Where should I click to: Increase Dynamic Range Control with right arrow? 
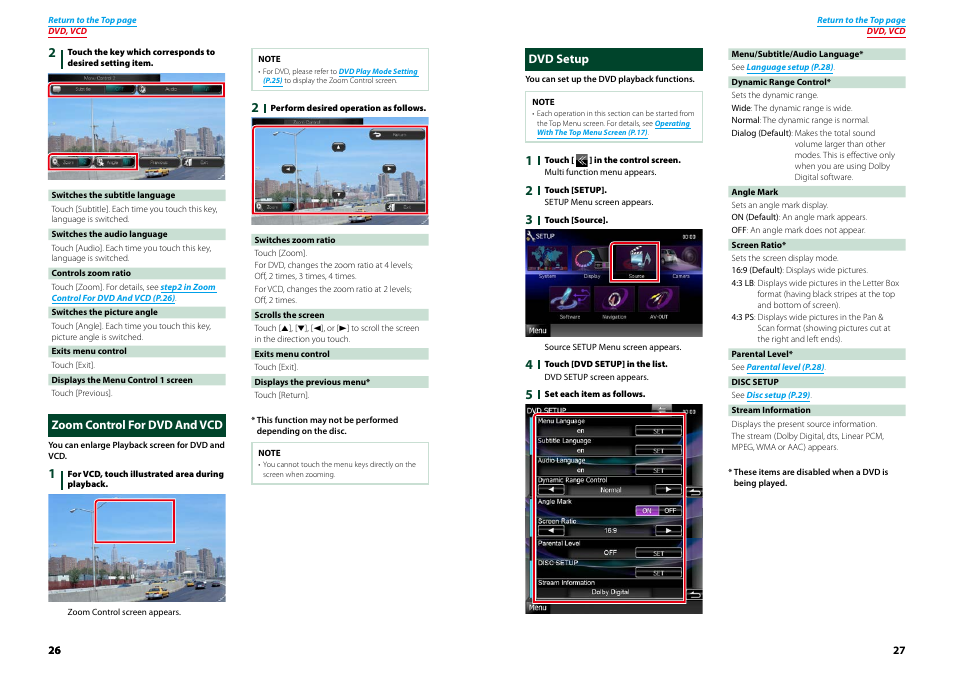[x=668, y=490]
